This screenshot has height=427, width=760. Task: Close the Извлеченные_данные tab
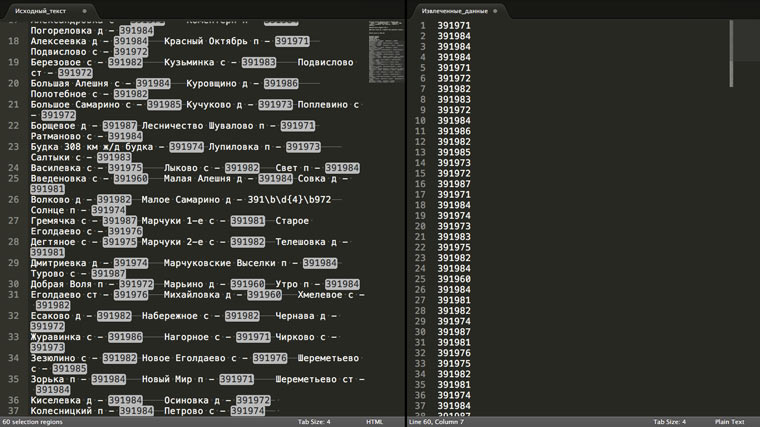click(x=497, y=9)
